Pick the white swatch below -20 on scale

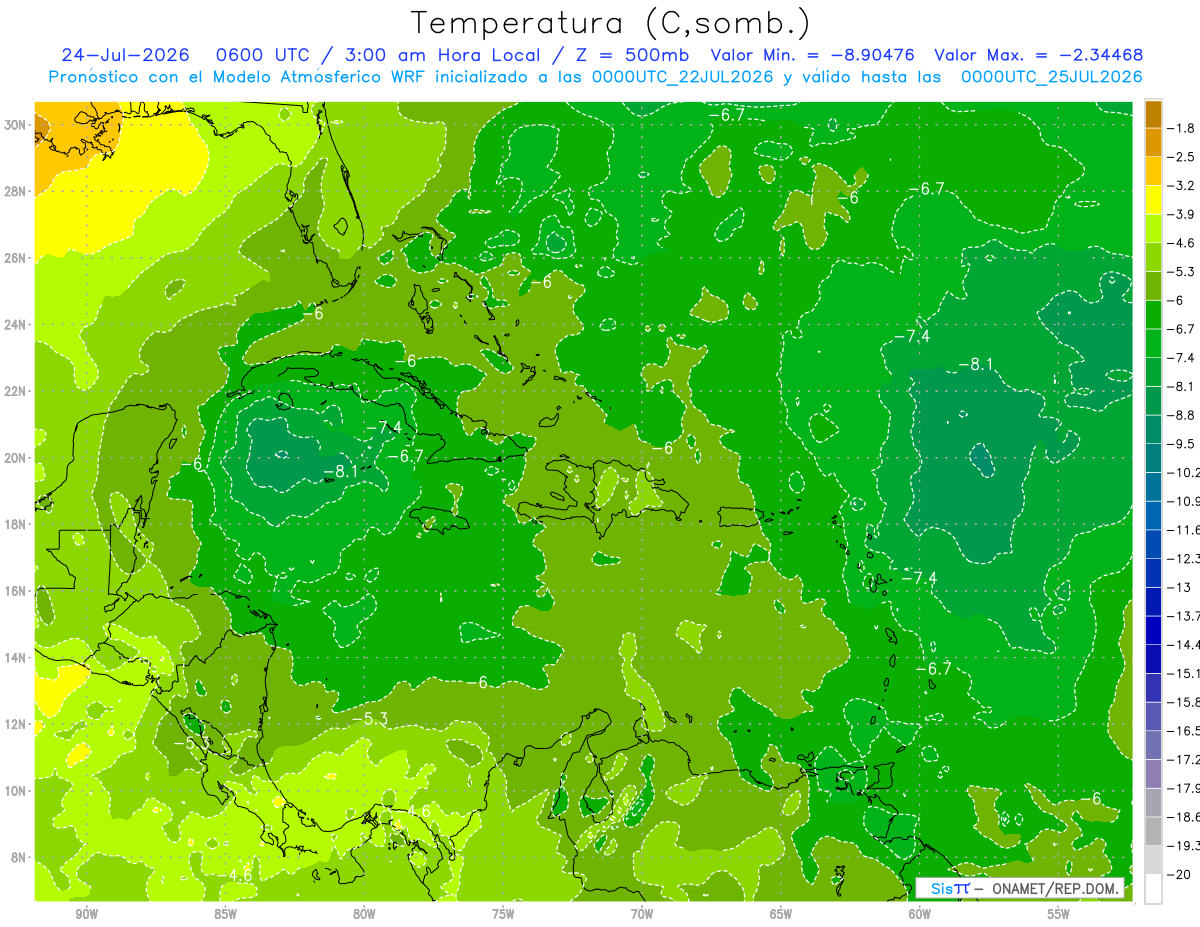[1153, 889]
